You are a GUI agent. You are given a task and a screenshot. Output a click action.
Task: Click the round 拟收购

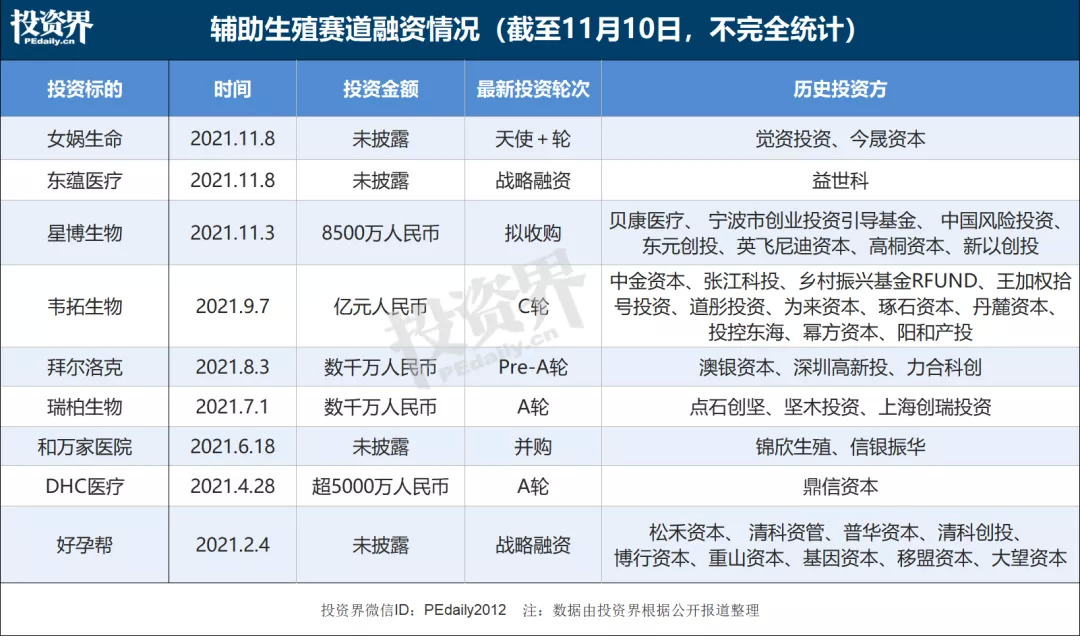[x=533, y=233]
